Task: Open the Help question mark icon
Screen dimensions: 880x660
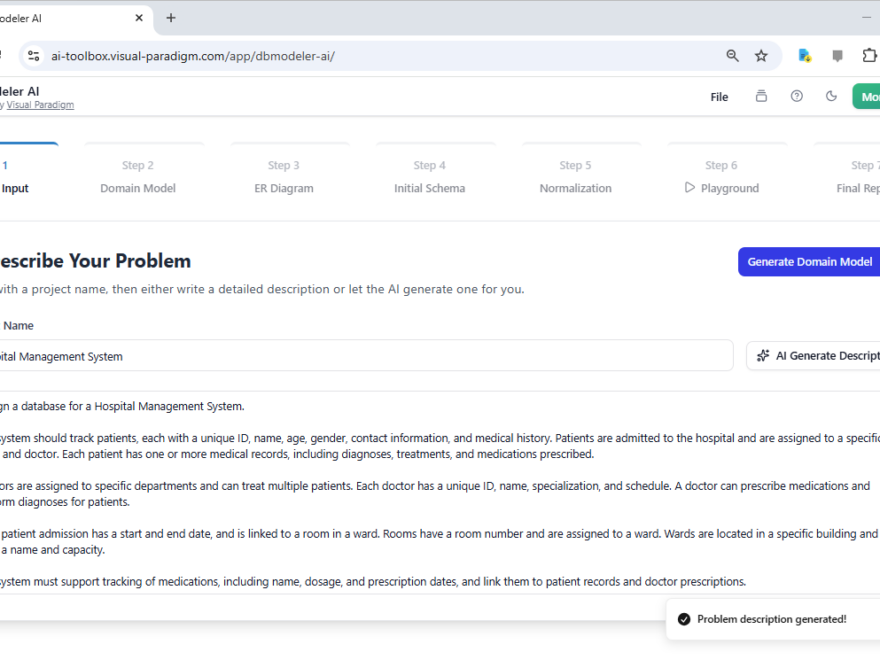Action: pyautogui.click(x=796, y=96)
